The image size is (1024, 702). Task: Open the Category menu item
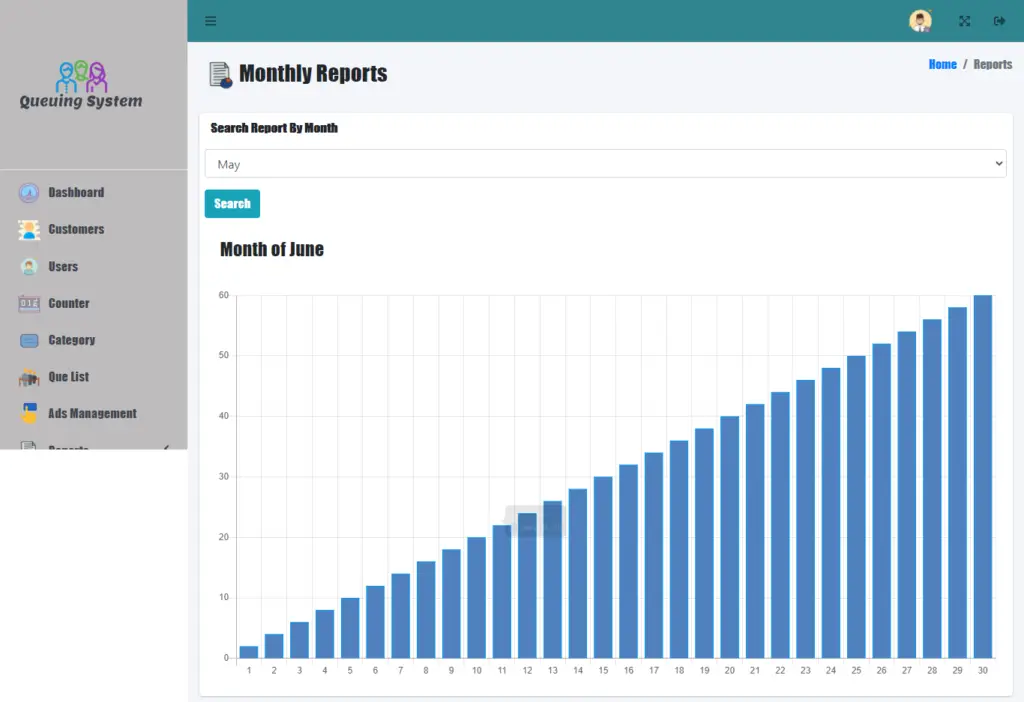coord(71,340)
